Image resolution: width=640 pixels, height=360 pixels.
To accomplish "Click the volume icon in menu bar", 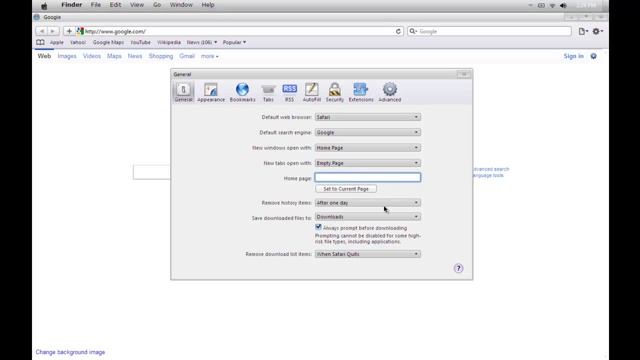I will 563,6.
